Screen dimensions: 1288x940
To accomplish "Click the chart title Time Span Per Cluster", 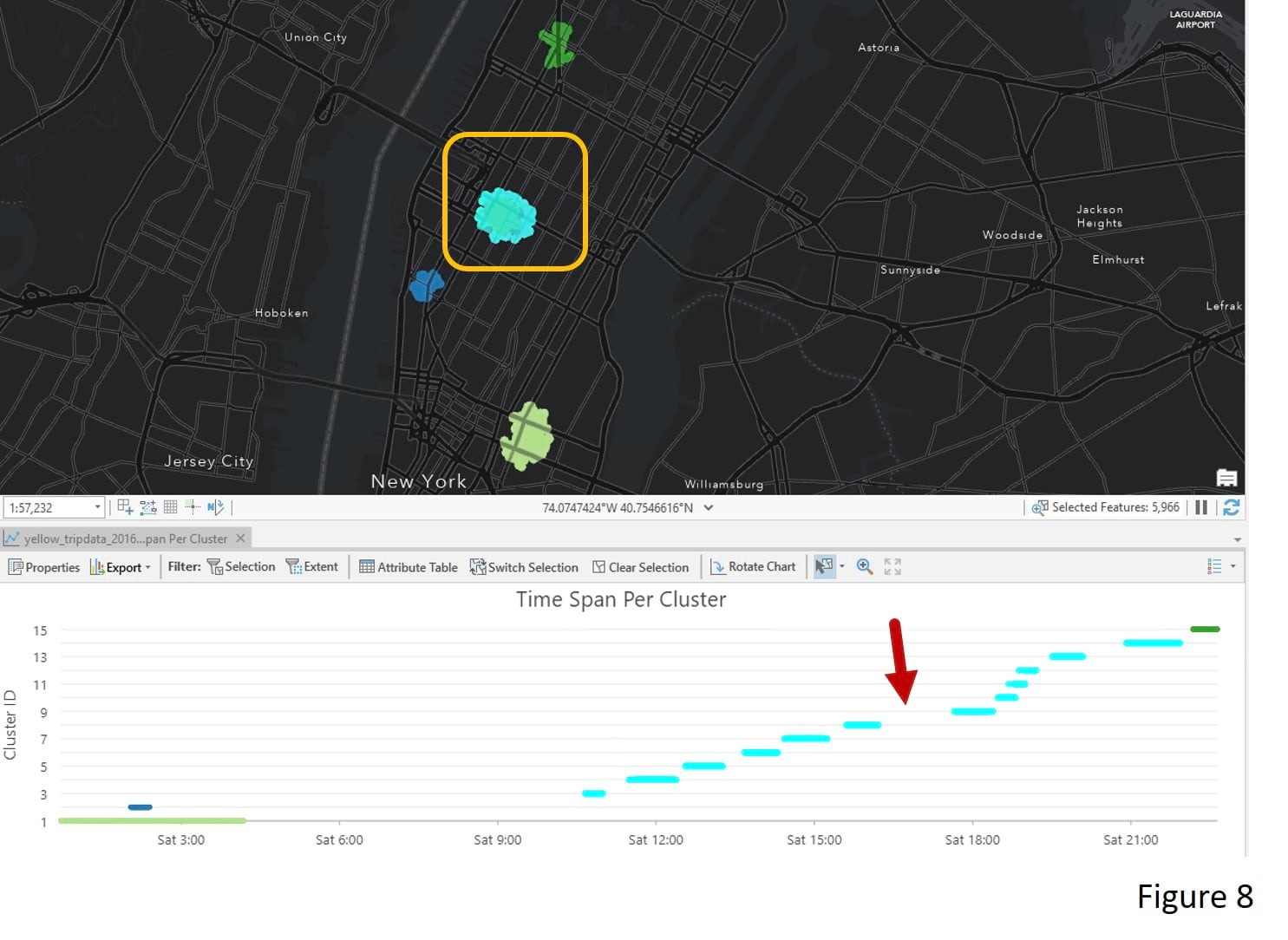I will point(621,600).
